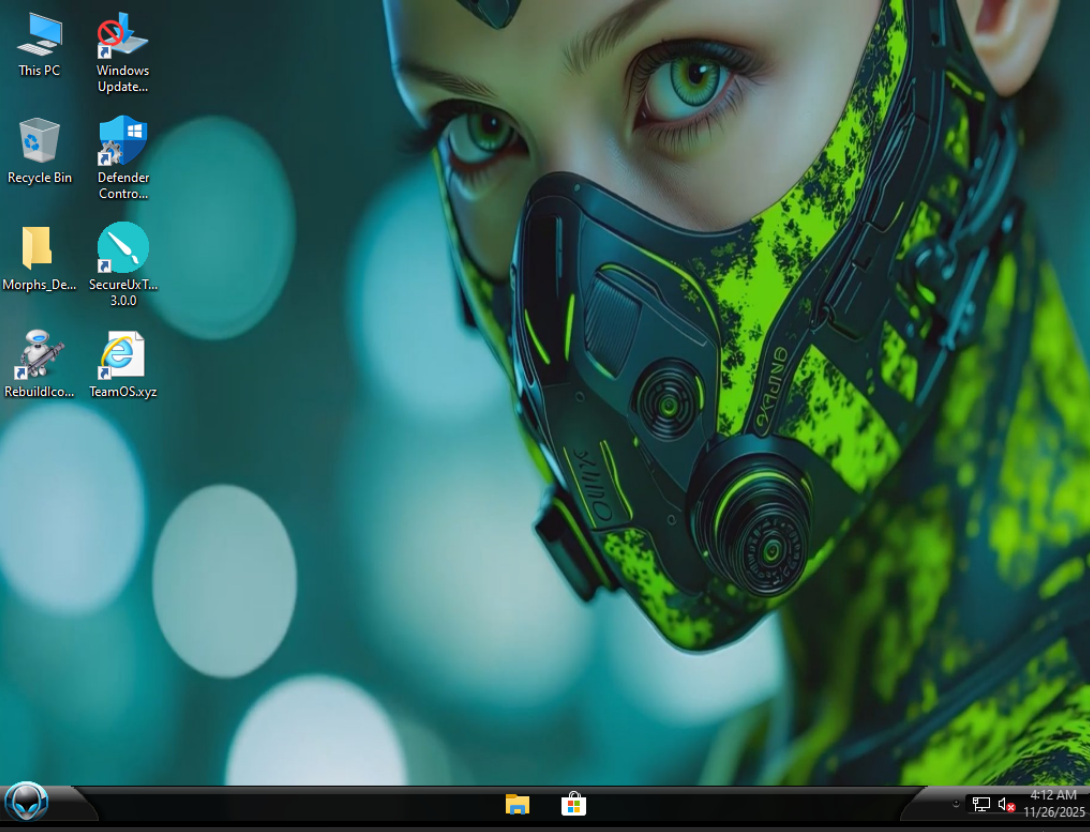Image resolution: width=1090 pixels, height=832 pixels.
Task: Select the TeamOS.xyz internet shortcut
Action: [x=123, y=365]
